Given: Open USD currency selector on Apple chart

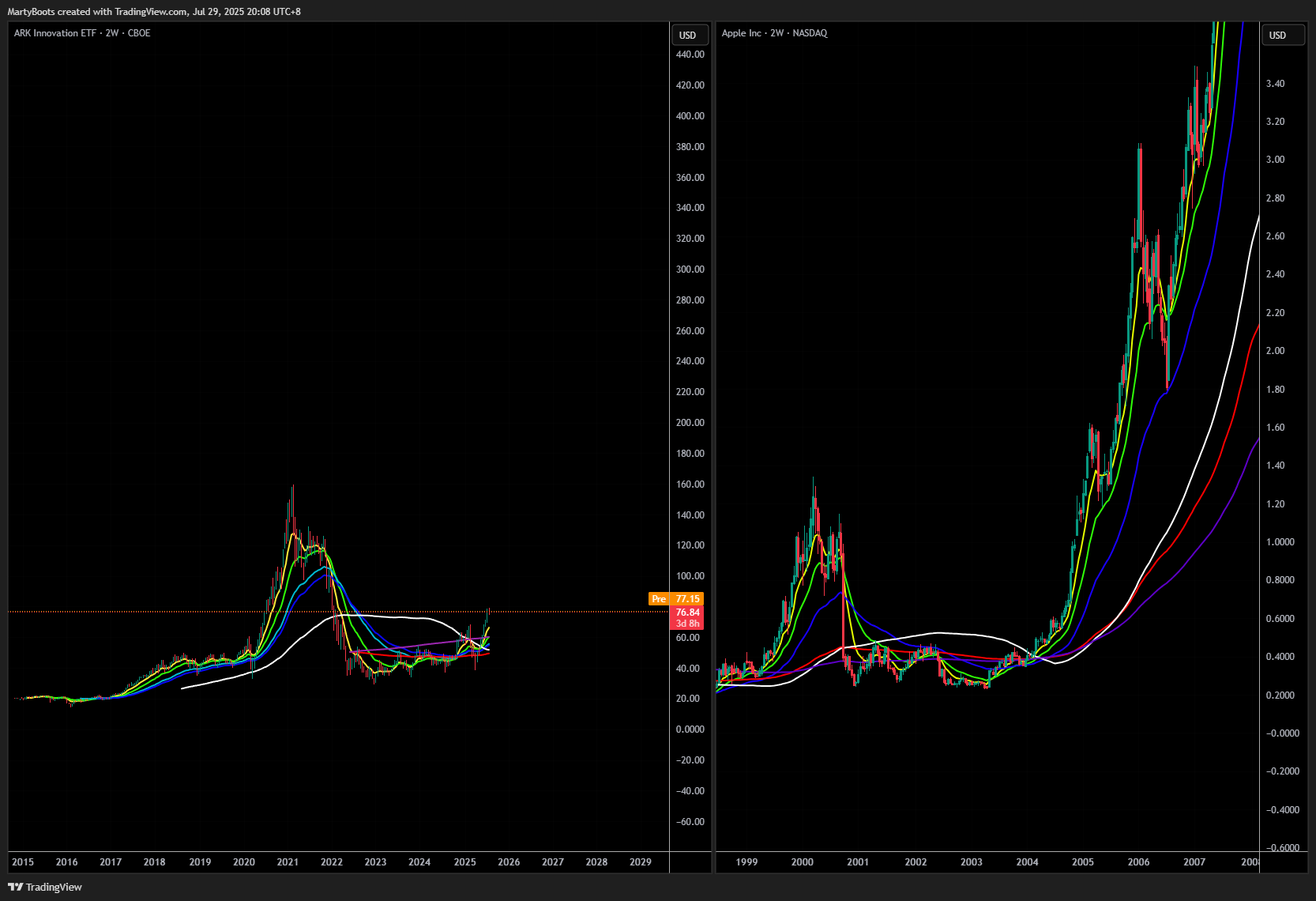Looking at the screenshot, I should [x=1283, y=35].
